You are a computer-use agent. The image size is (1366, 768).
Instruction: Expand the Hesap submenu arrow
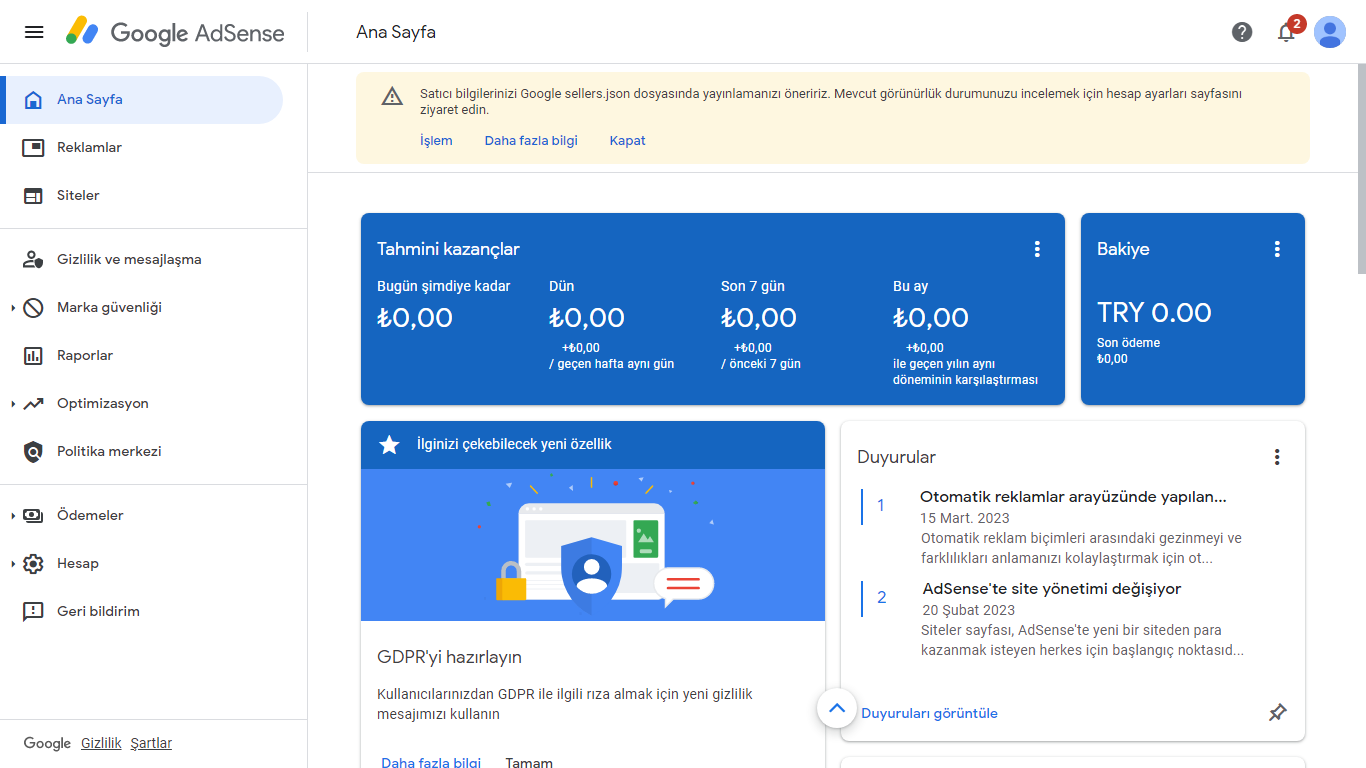(x=13, y=564)
